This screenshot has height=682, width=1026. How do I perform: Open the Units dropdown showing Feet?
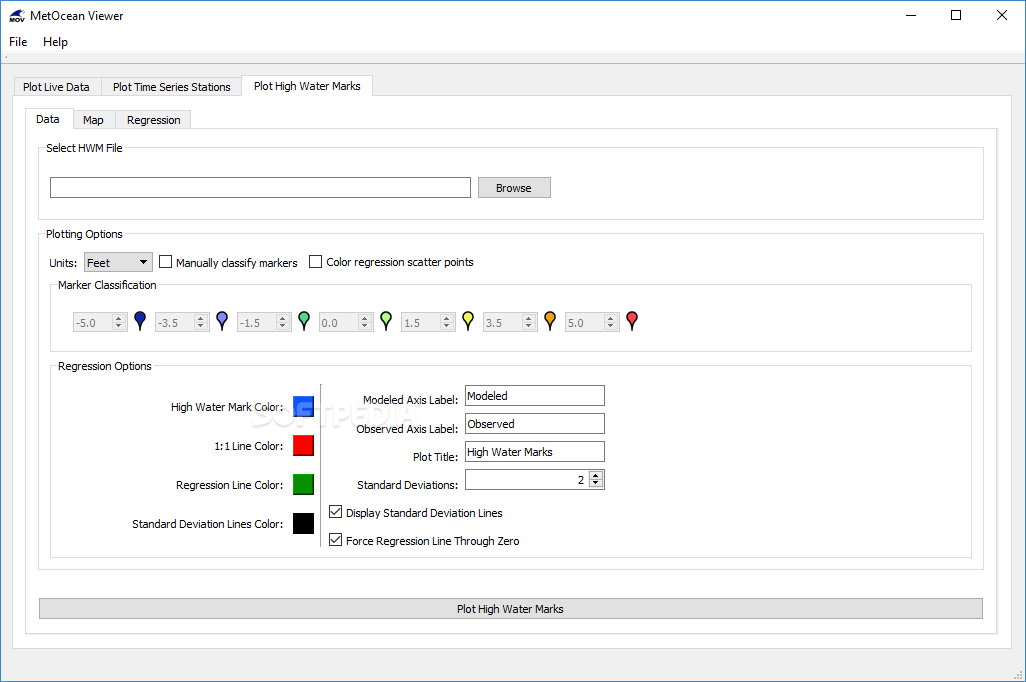point(118,262)
